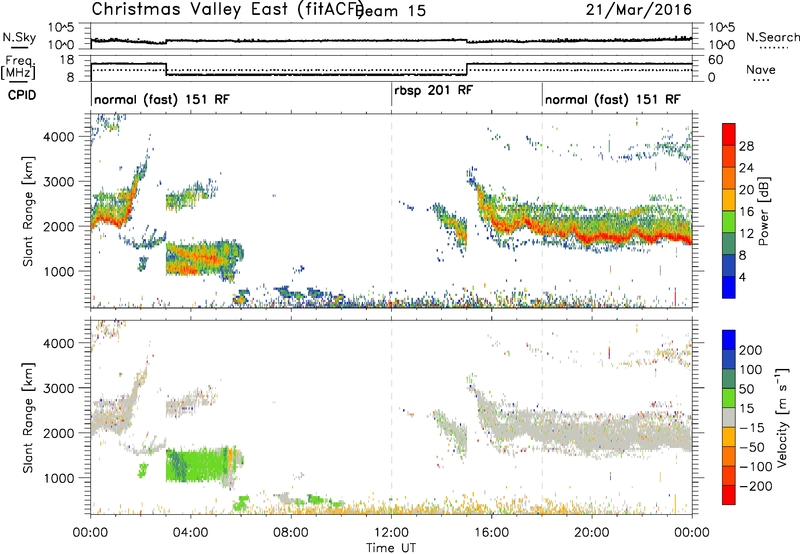Click the Slant Range [km] label of velocity panel

point(28,417)
